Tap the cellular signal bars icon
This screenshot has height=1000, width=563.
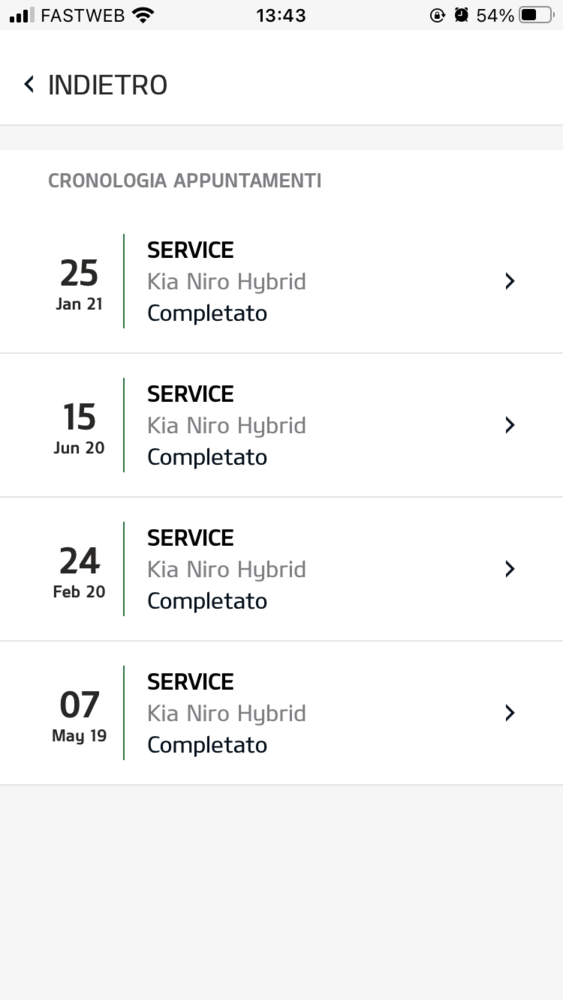[x=22, y=15]
